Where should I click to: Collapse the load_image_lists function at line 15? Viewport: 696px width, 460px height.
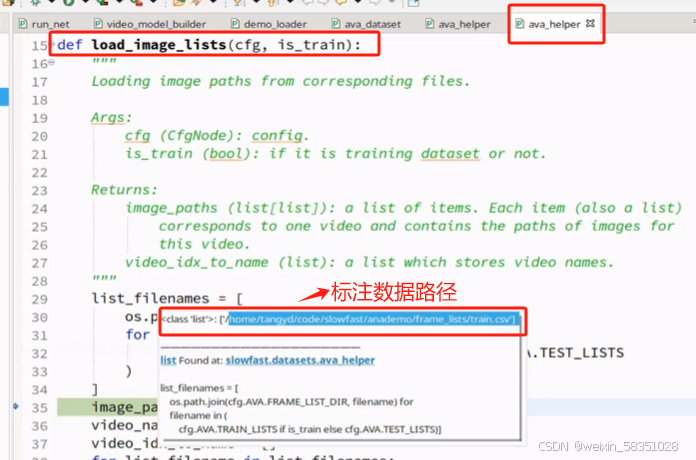pyautogui.click(x=52, y=44)
